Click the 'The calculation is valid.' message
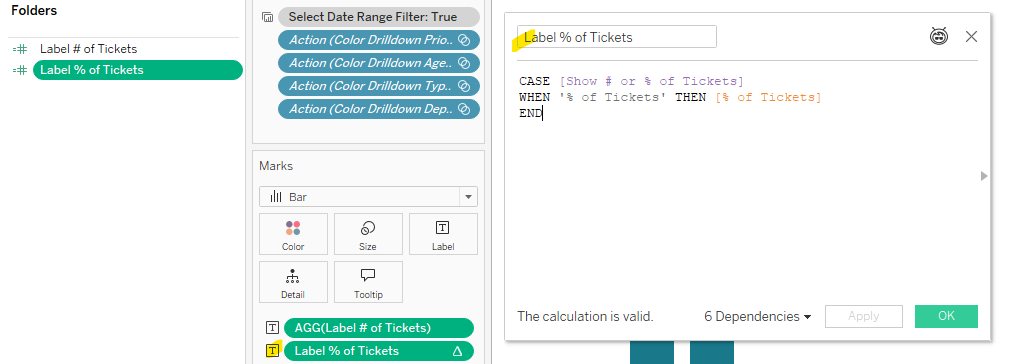Screen dimensions: 1011x364 pyautogui.click(x=585, y=316)
